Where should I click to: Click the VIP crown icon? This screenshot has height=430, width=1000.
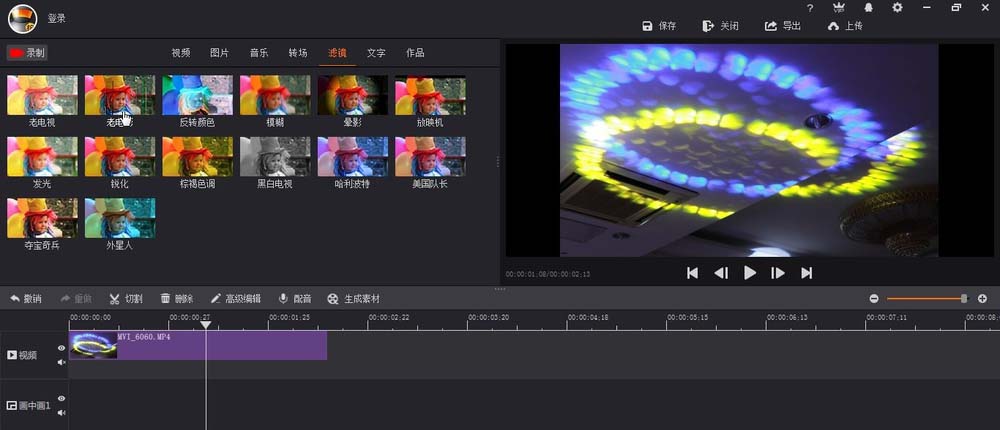tap(839, 8)
